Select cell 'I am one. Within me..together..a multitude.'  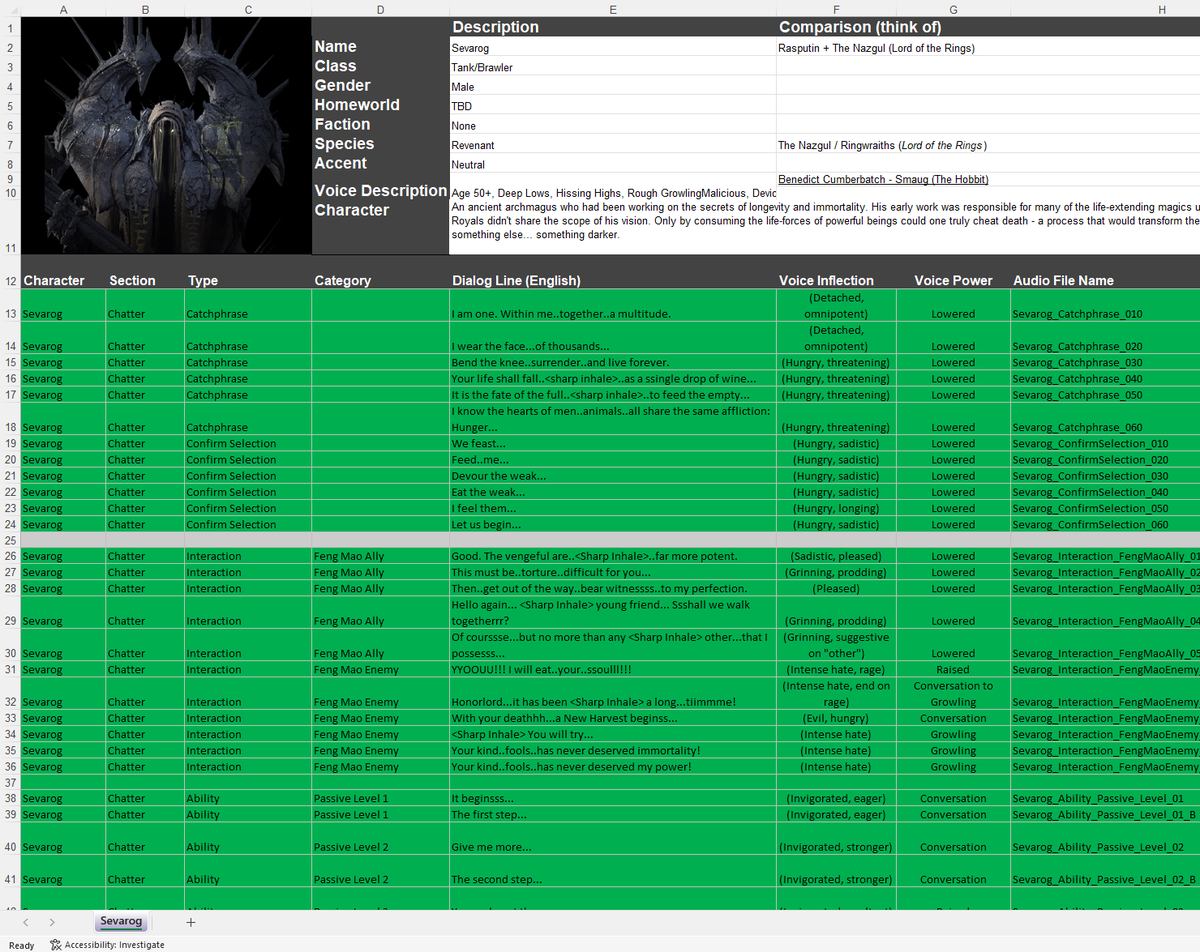pos(612,306)
